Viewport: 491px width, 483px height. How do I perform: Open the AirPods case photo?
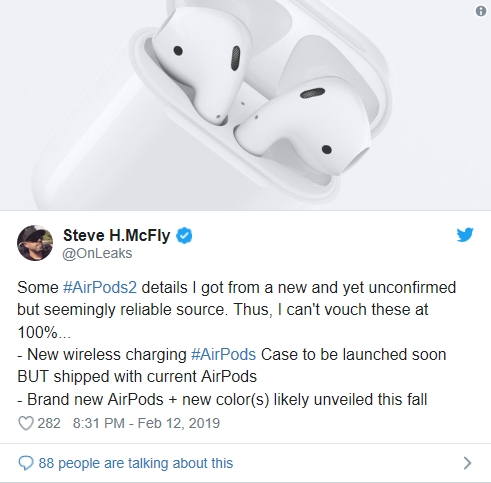click(x=245, y=105)
